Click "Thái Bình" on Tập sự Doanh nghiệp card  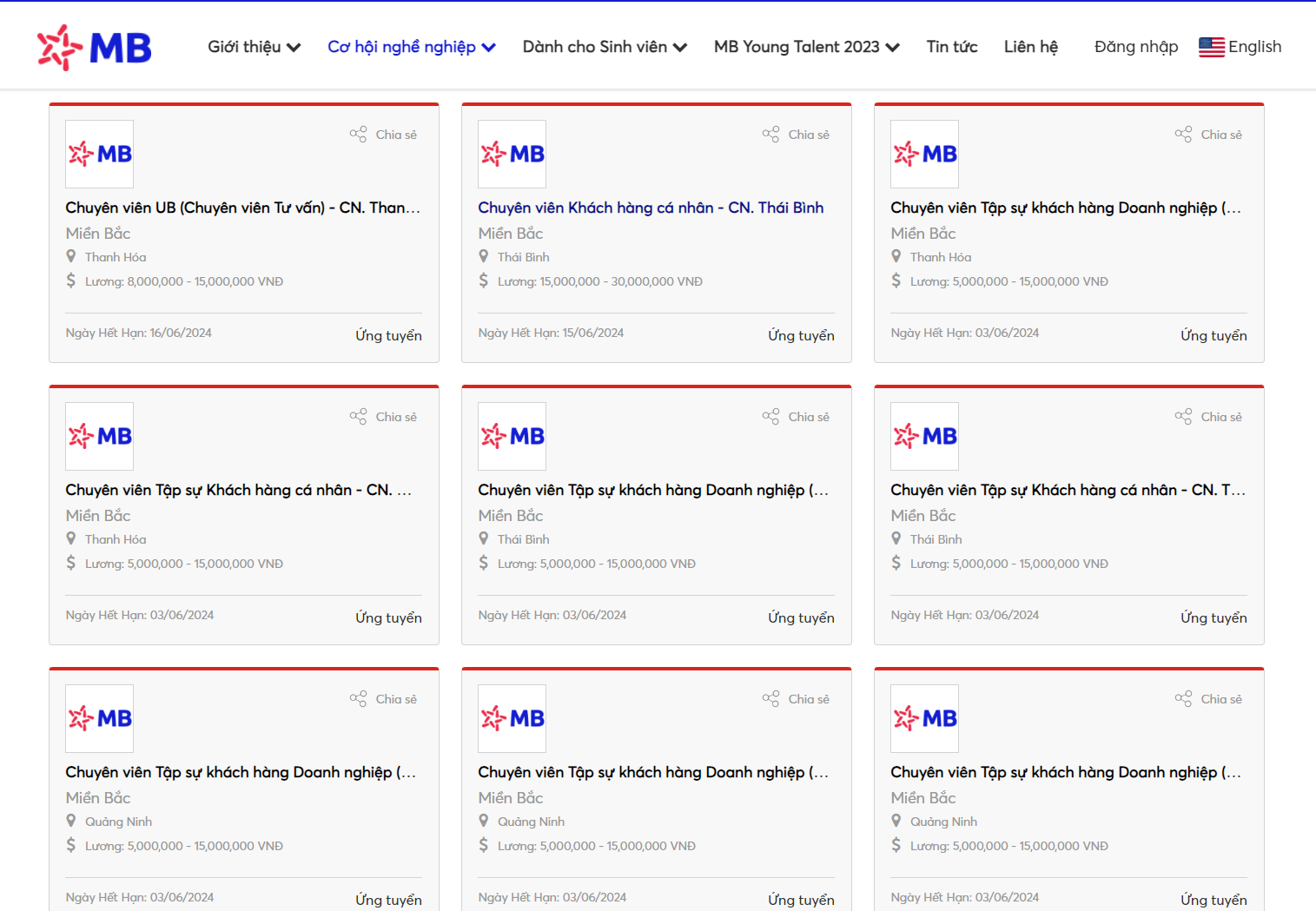click(x=524, y=539)
